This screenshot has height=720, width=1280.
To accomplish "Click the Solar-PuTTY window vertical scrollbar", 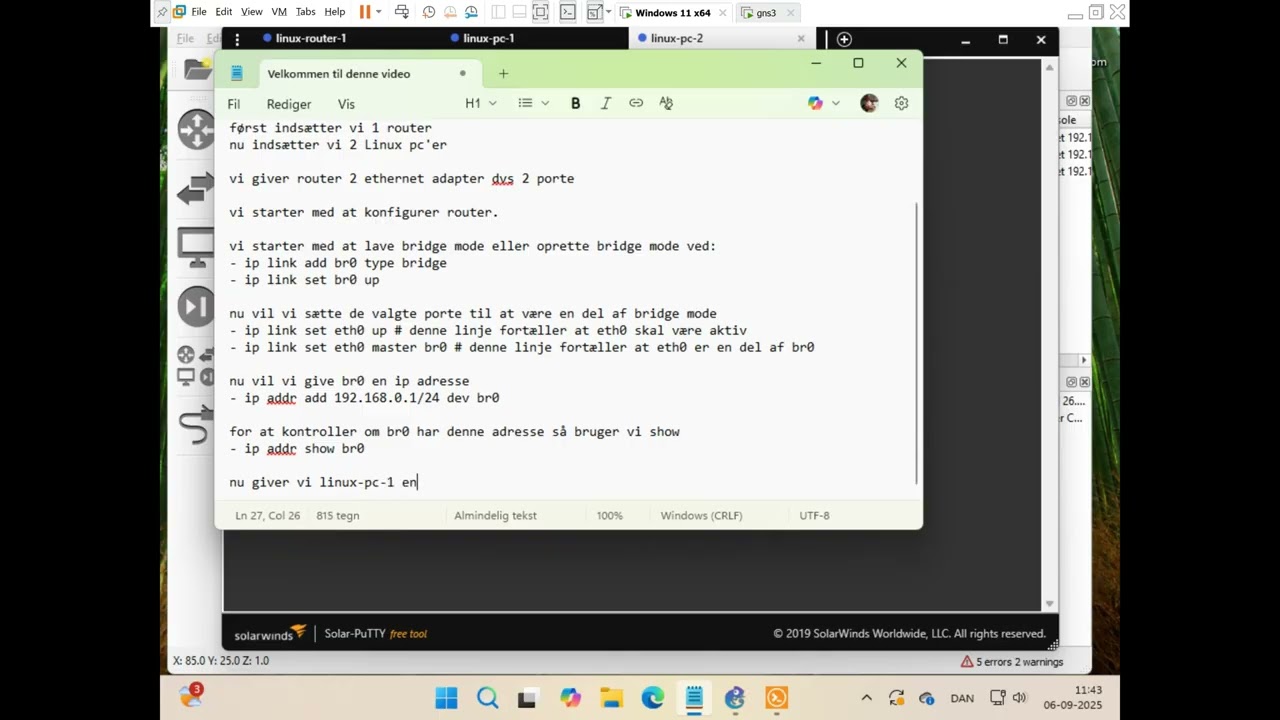I will [x=1049, y=335].
